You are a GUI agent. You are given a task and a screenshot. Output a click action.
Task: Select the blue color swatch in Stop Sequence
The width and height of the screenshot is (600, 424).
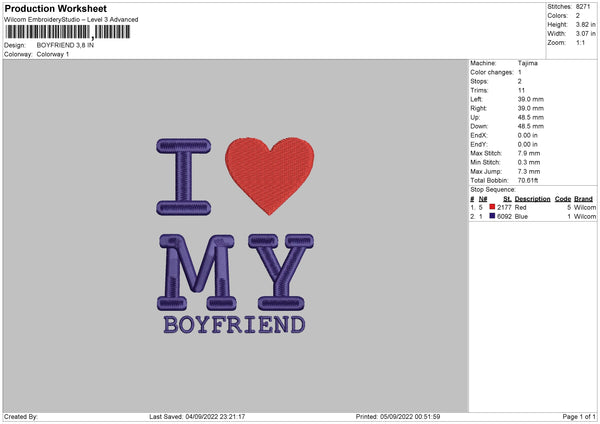[493, 216]
